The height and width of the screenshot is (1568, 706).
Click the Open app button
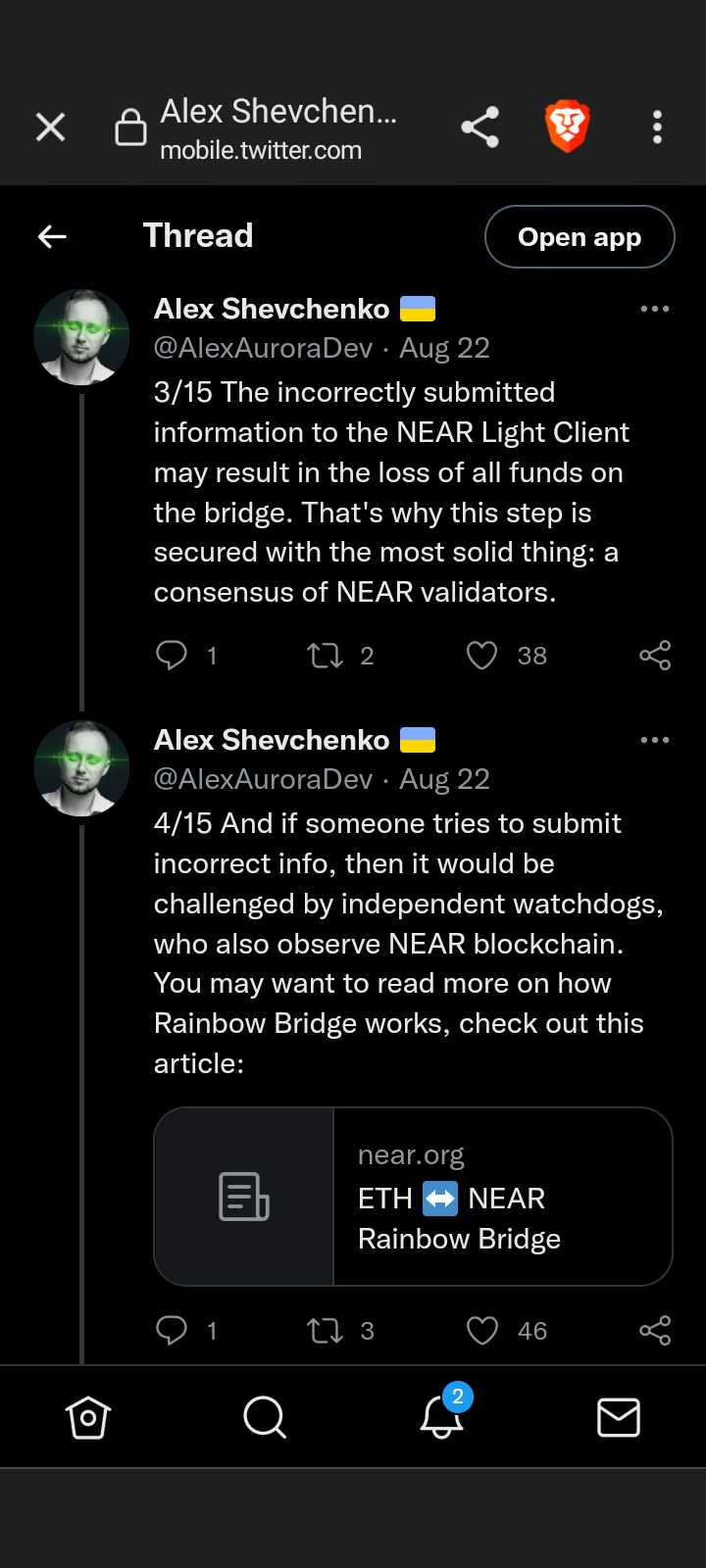pyautogui.click(x=580, y=236)
